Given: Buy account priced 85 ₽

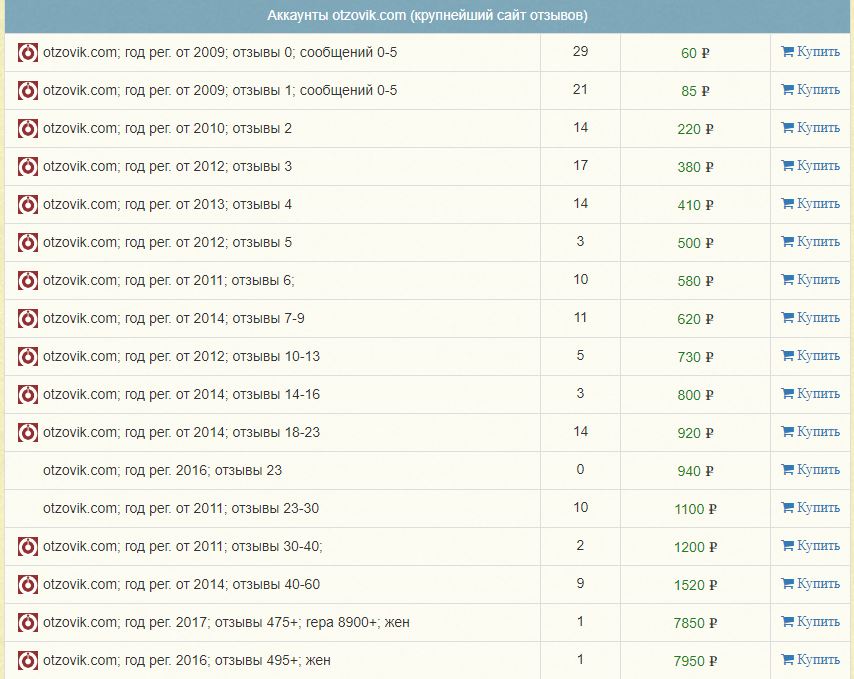Looking at the screenshot, I should tap(810, 90).
